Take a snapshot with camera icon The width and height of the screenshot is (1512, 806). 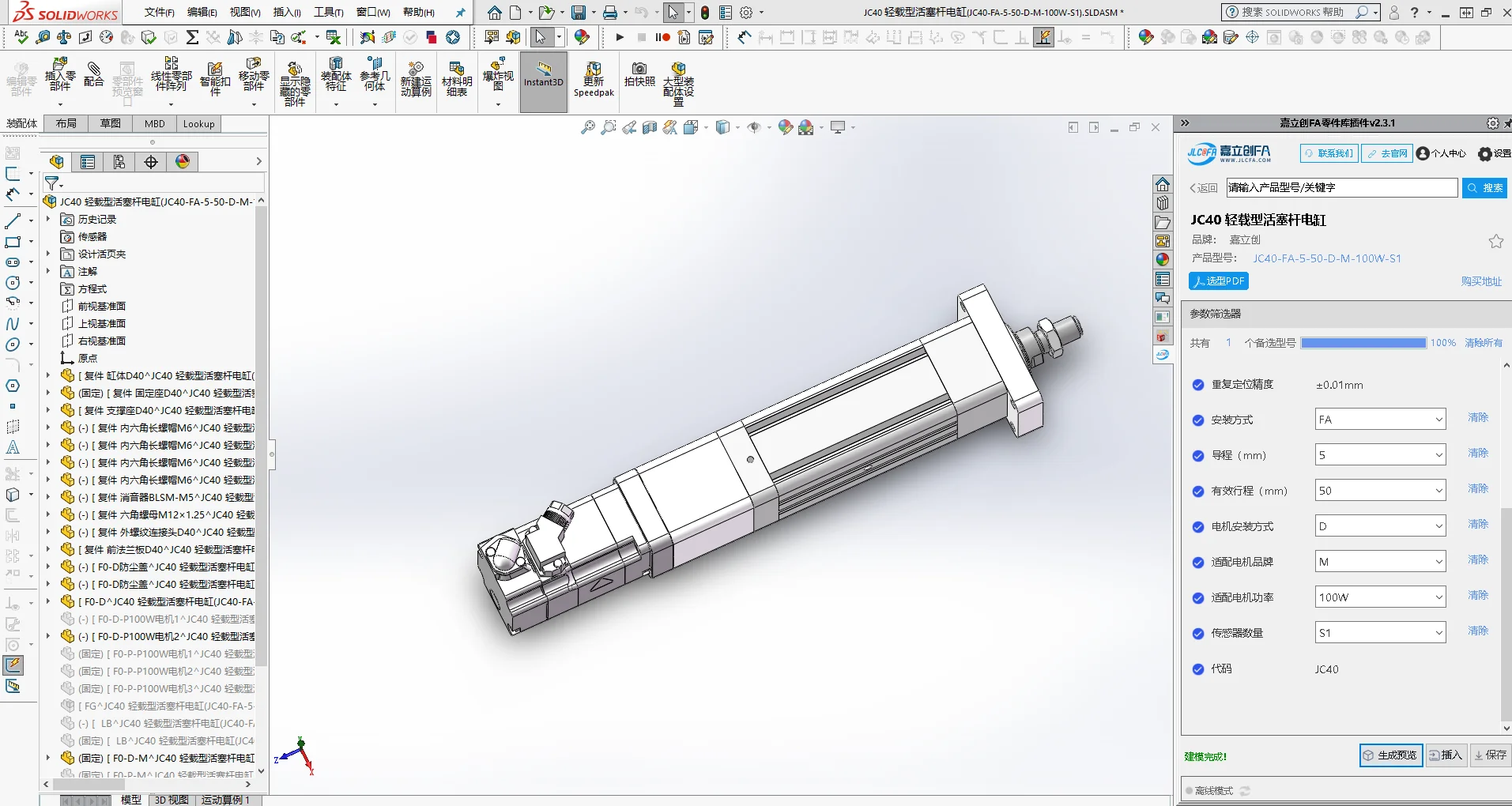(639, 74)
